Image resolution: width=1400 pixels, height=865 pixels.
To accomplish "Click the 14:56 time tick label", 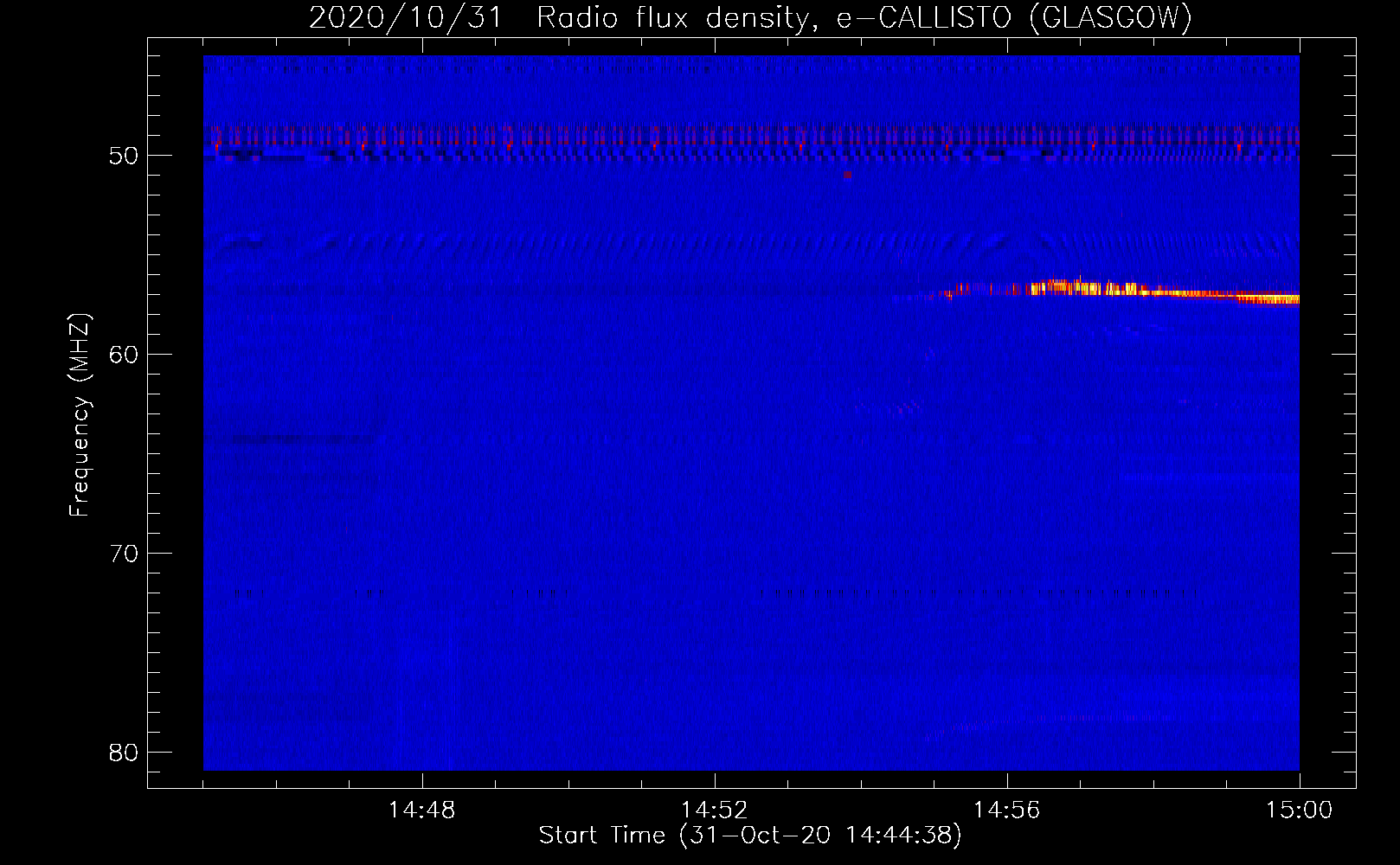I will [x=1006, y=811].
